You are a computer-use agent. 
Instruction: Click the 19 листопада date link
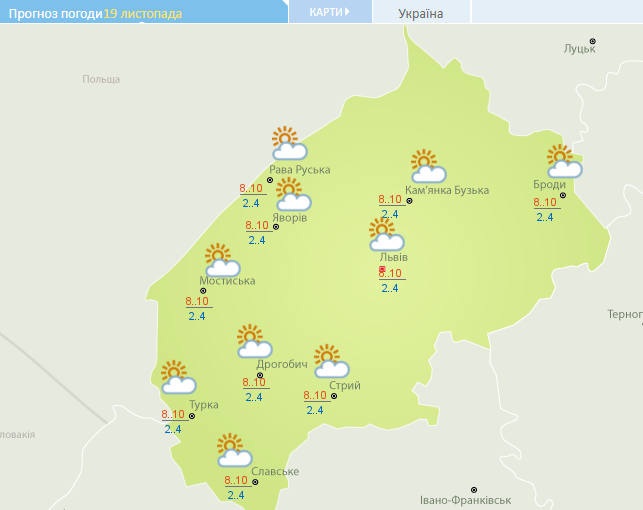144,13
